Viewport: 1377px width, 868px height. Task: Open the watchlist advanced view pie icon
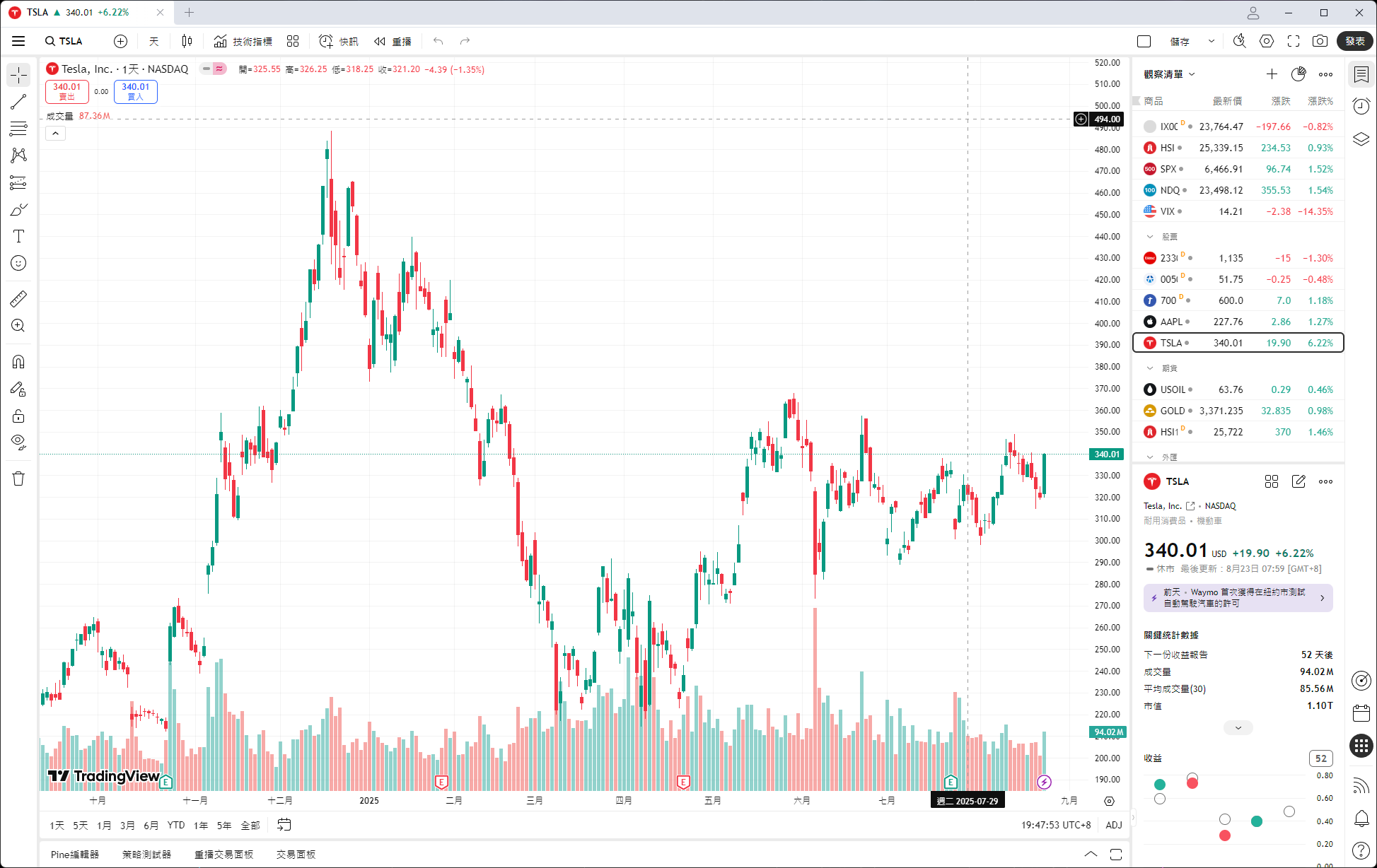click(1298, 74)
